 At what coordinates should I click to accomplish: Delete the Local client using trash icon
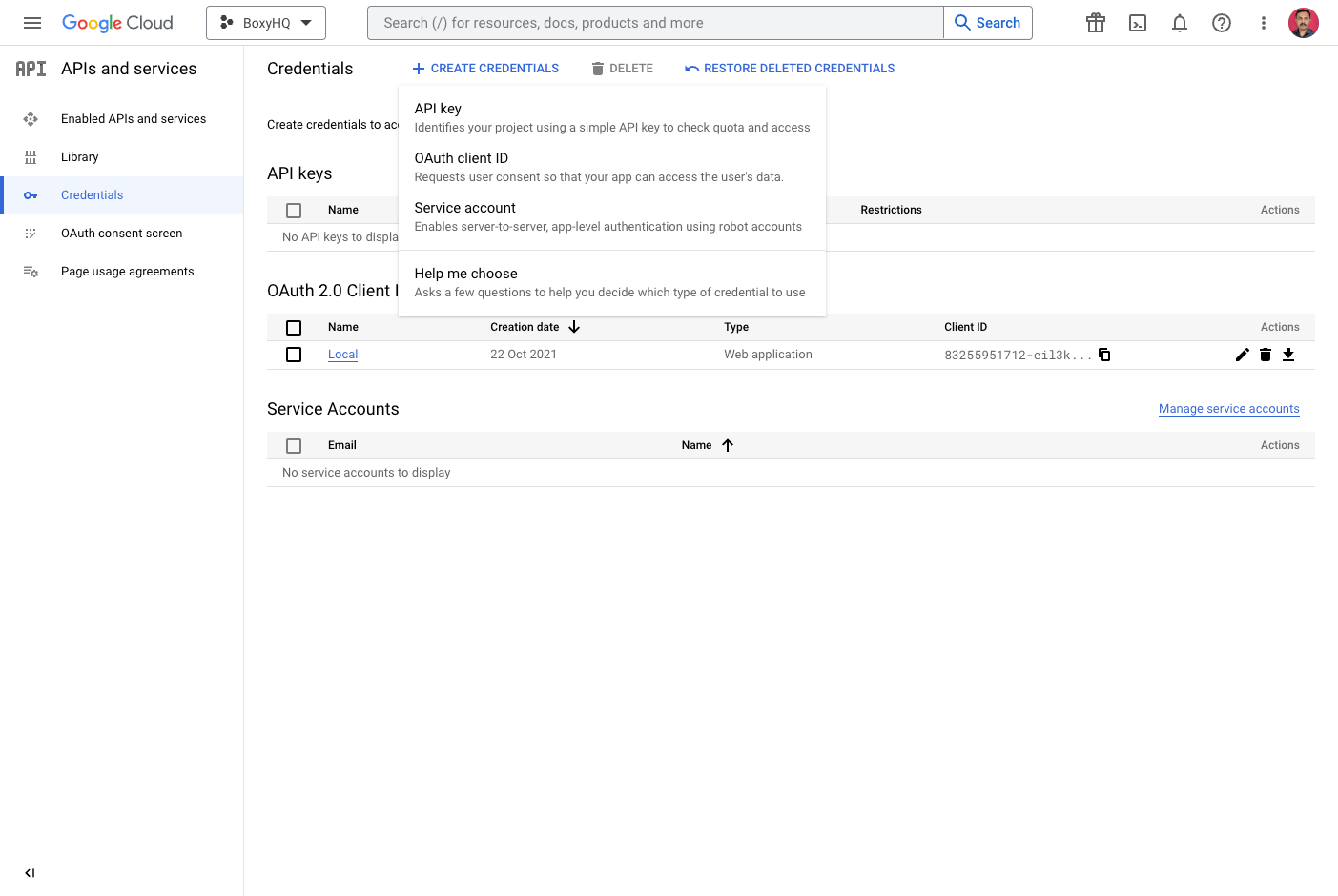coord(1265,354)
